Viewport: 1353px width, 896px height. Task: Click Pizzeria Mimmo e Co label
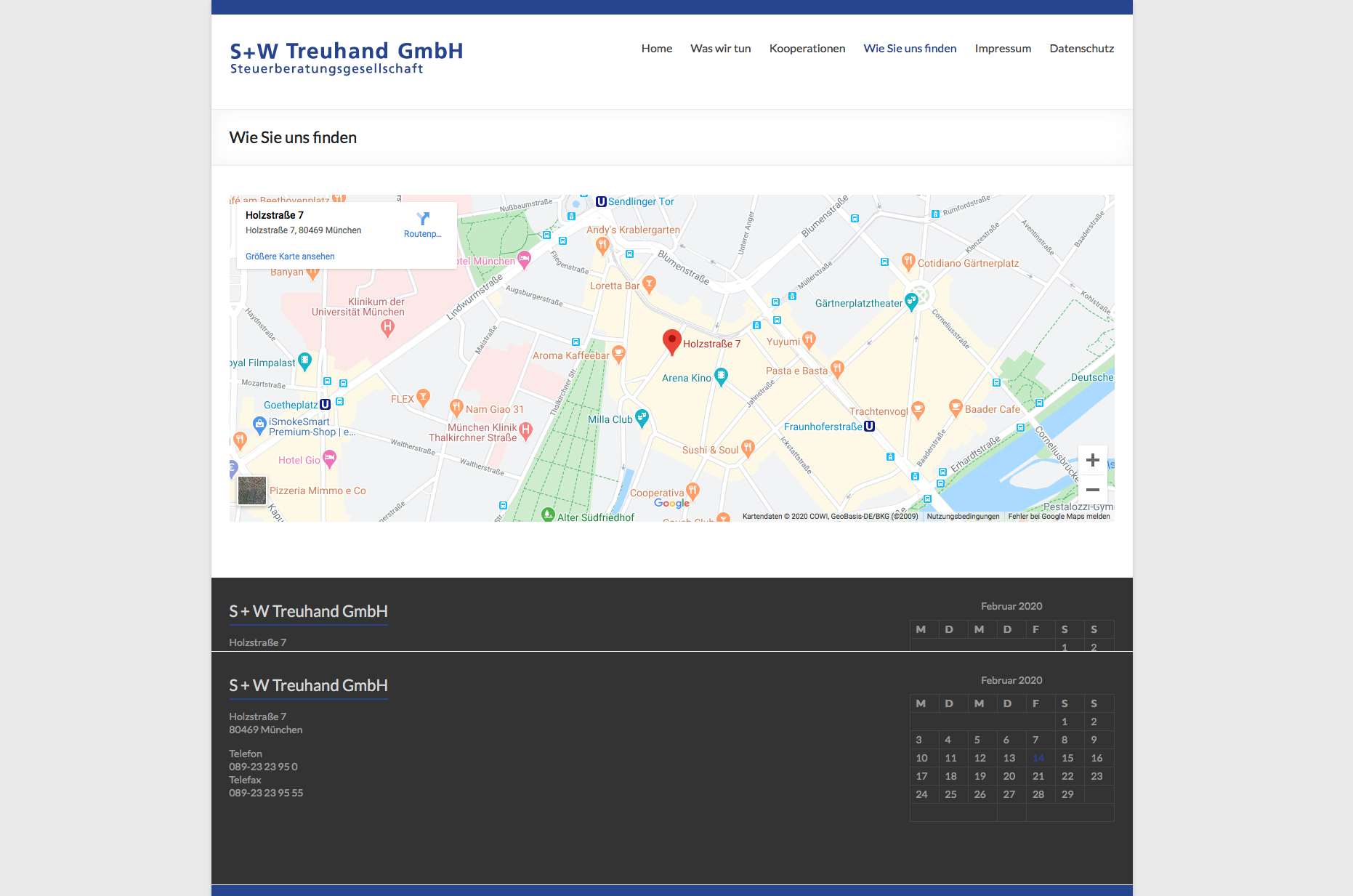pyautogui.click(x=318, y=491)
